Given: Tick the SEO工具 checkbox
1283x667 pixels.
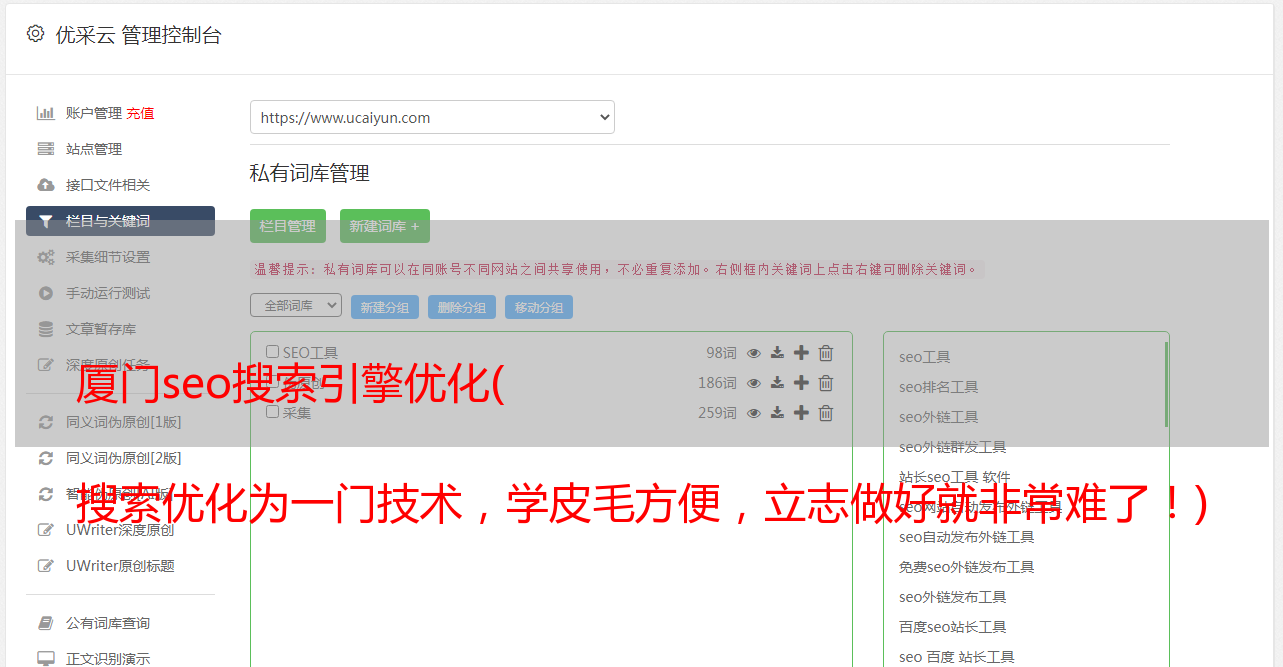Looking at the screenshot, I should tap(272, 352).
